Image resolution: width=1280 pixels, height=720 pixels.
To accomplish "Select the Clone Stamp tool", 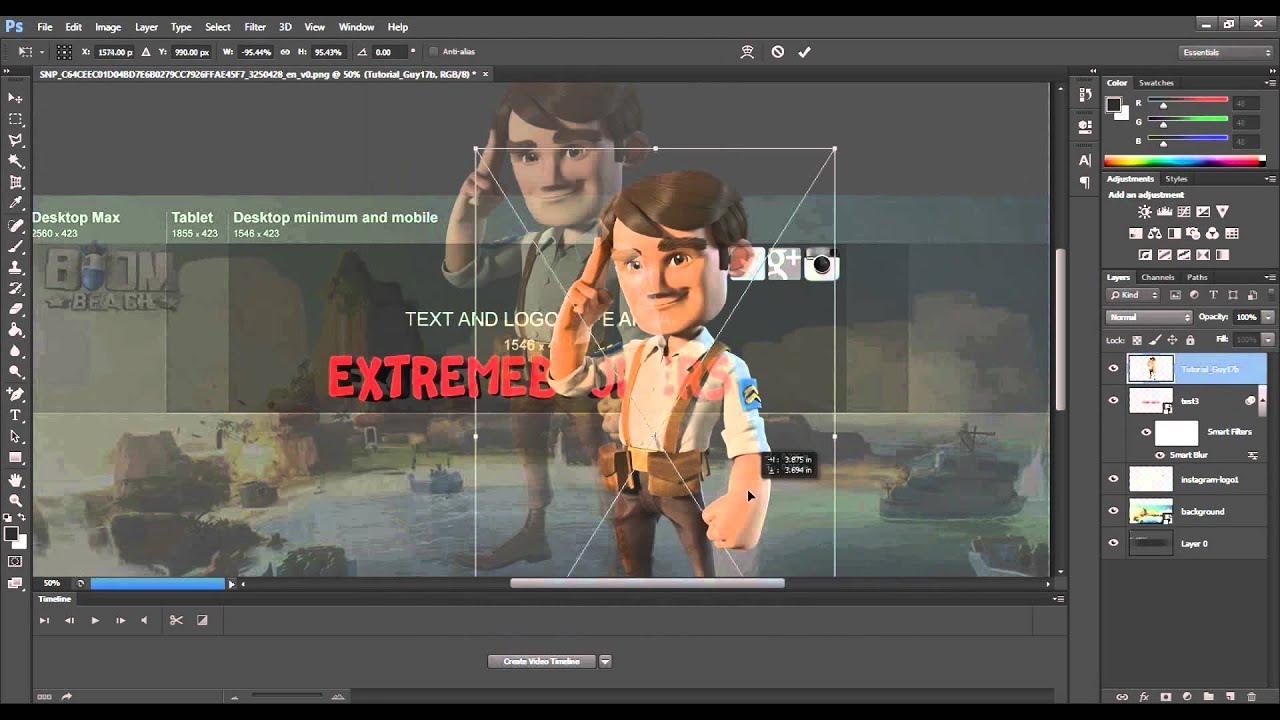I will coord(15,267).
